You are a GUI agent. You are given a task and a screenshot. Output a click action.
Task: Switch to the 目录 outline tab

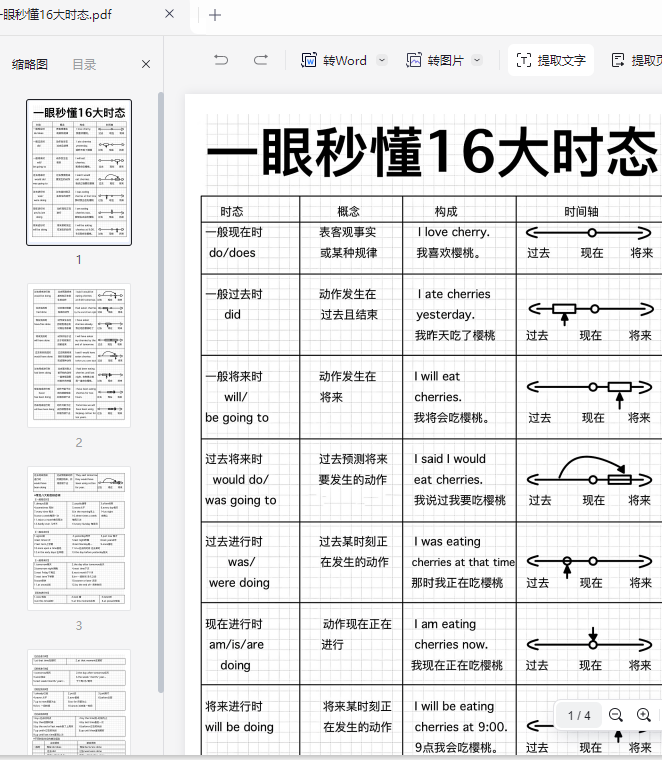coord(84,64)
